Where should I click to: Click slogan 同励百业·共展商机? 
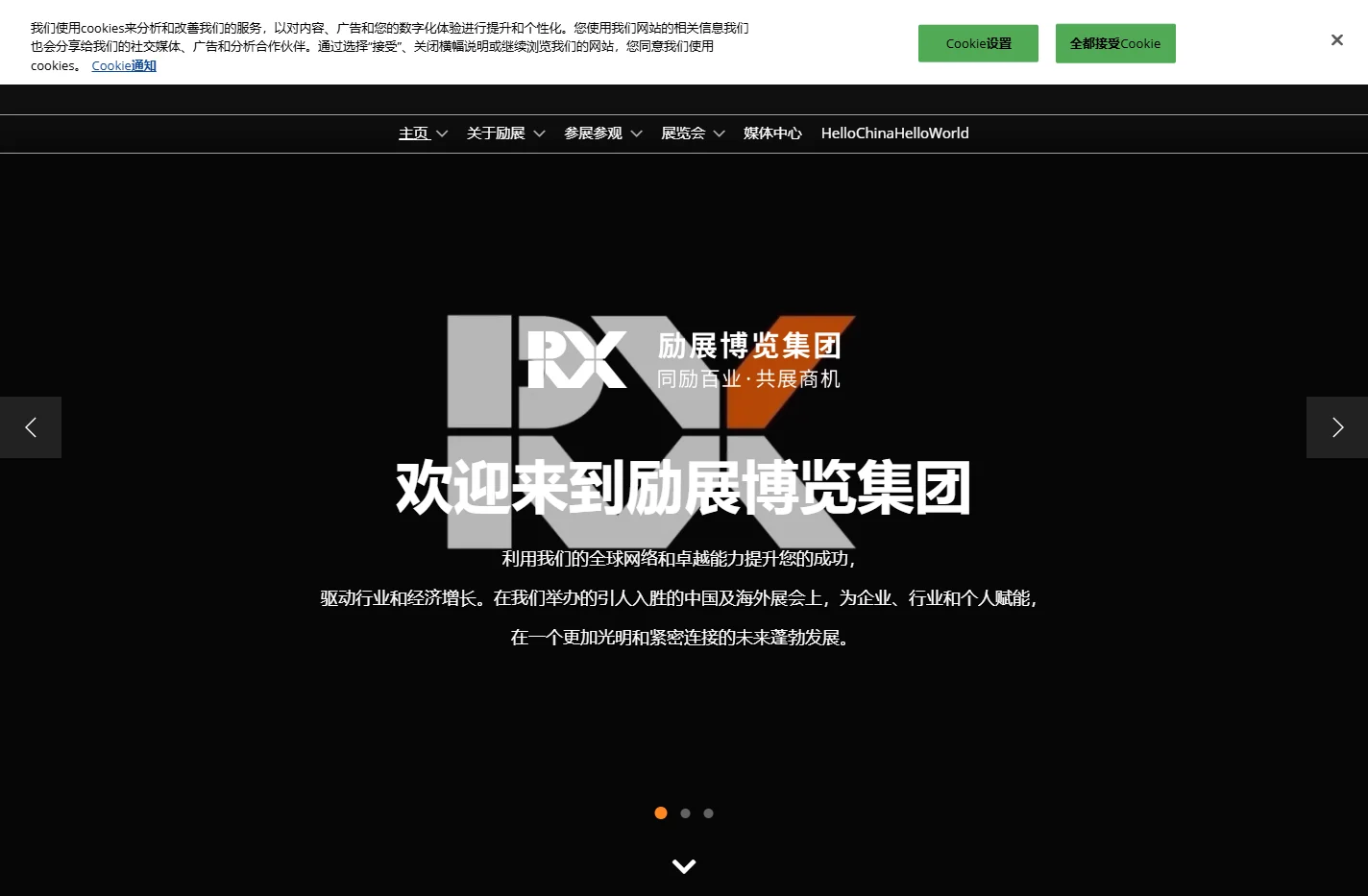coord(748,379)
